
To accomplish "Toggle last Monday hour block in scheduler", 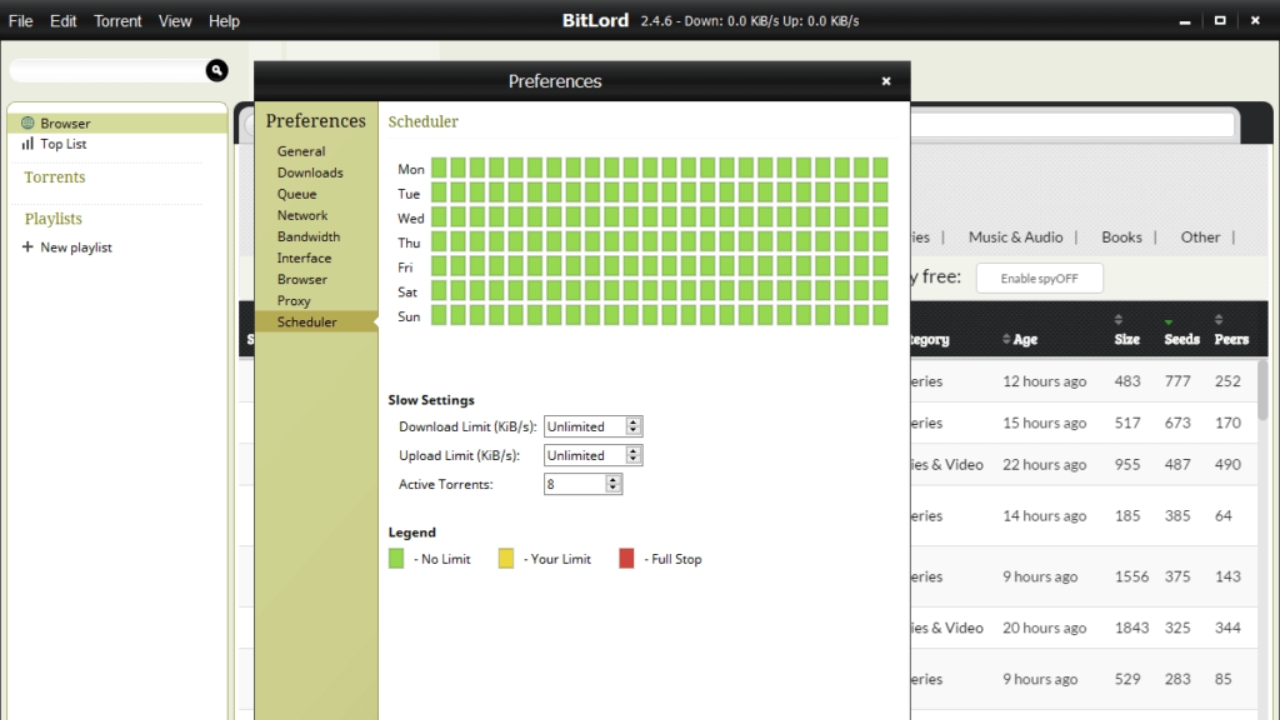I will click(x=880, y=168).
